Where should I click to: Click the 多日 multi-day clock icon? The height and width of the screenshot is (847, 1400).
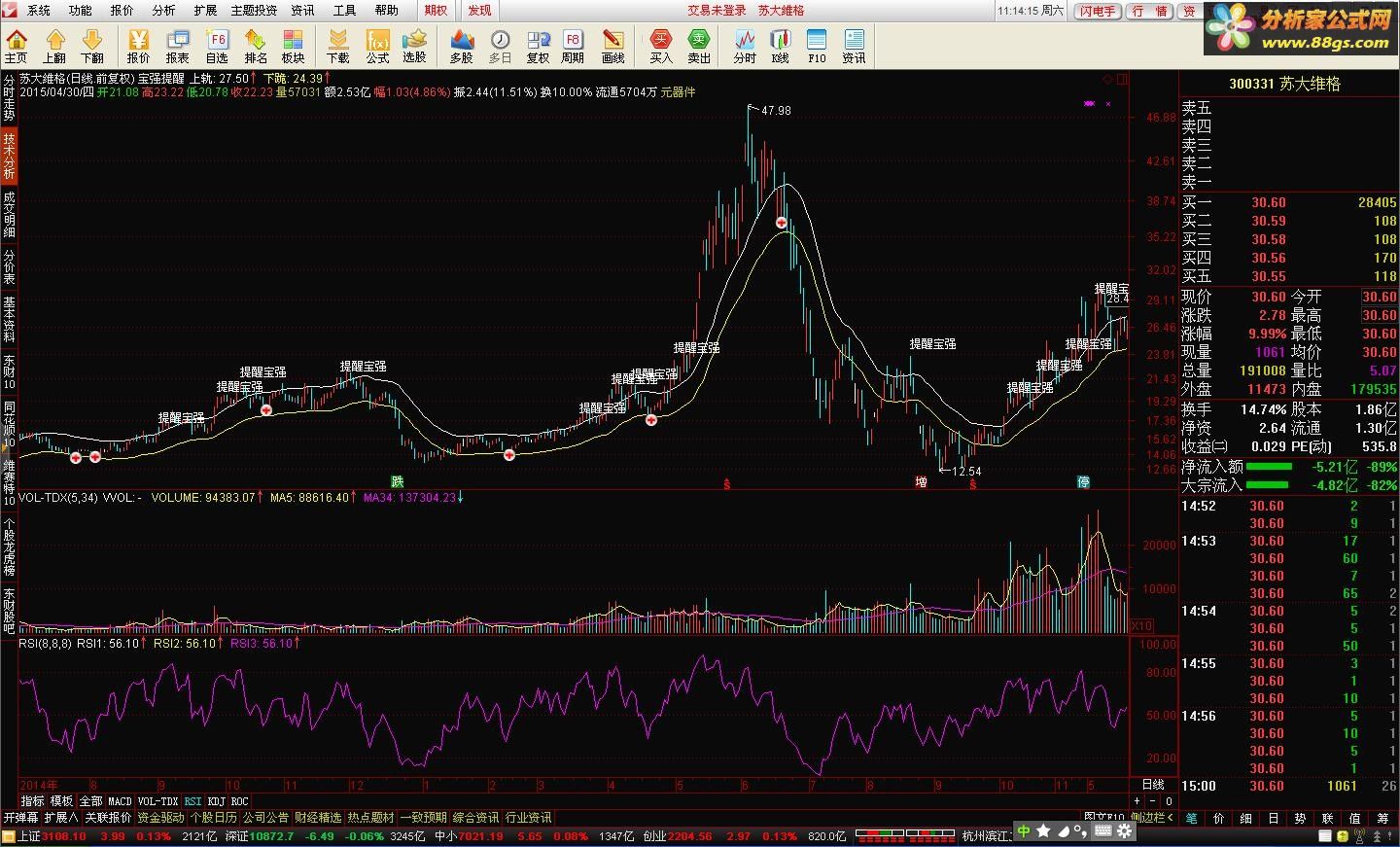pyautogui.click(x=500, y=46)
